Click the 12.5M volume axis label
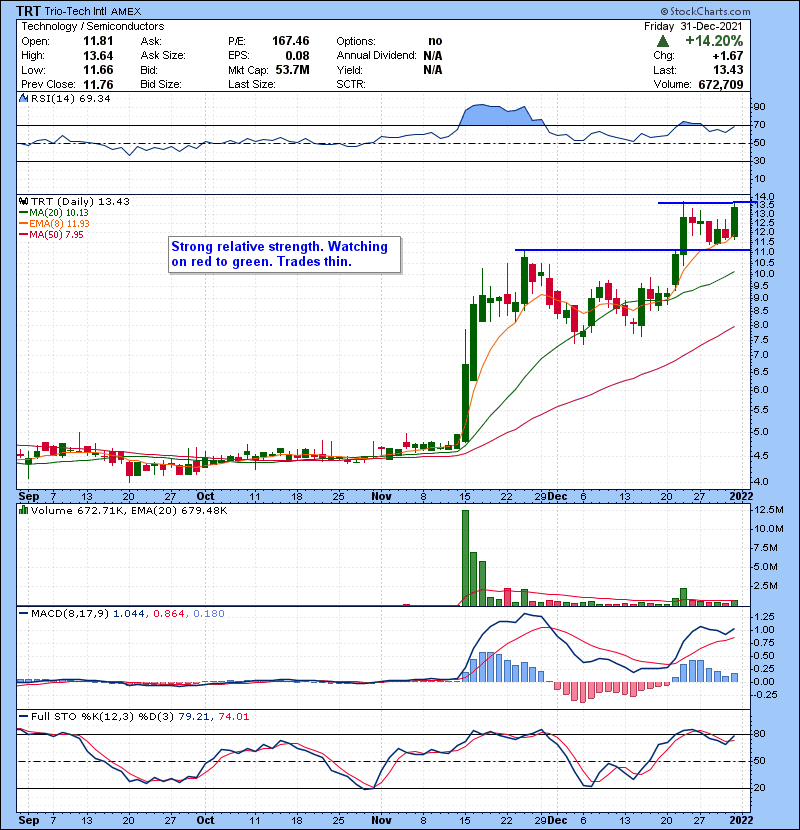This screenshot has height=830, width=800. pyautogui.click(x=769, y=510)
